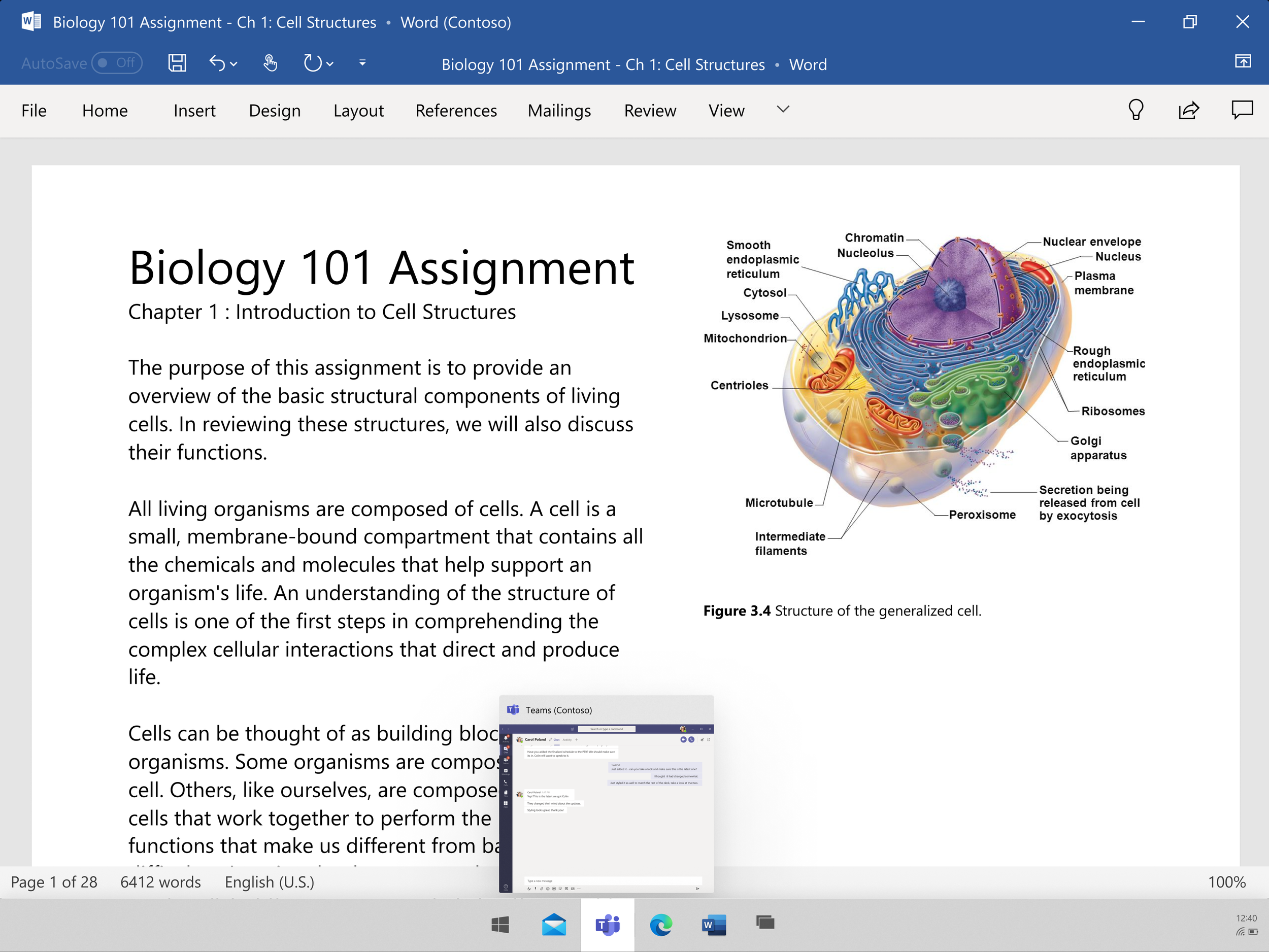Toggle the AutoSave switch on

point(117,63)
